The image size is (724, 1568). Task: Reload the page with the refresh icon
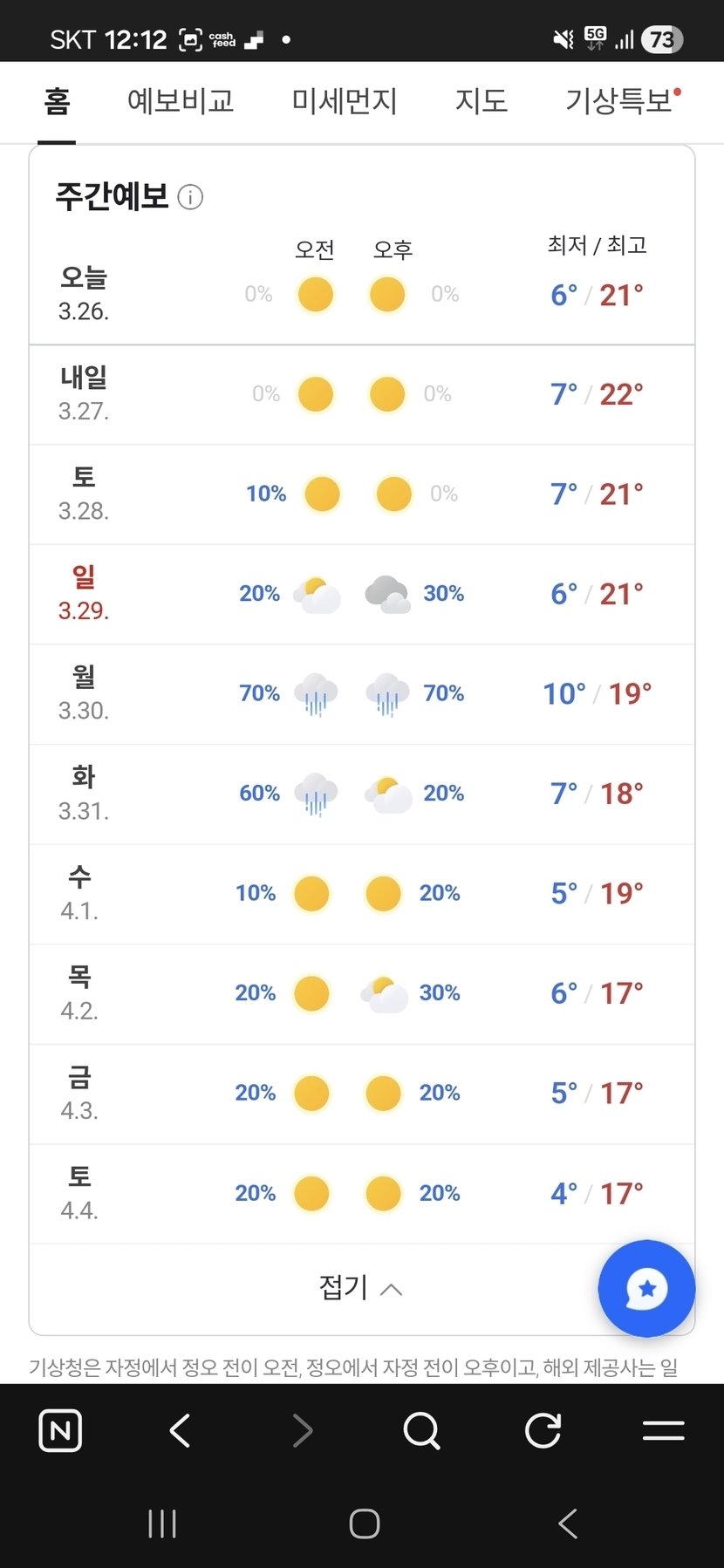[x=543, y=1431]
